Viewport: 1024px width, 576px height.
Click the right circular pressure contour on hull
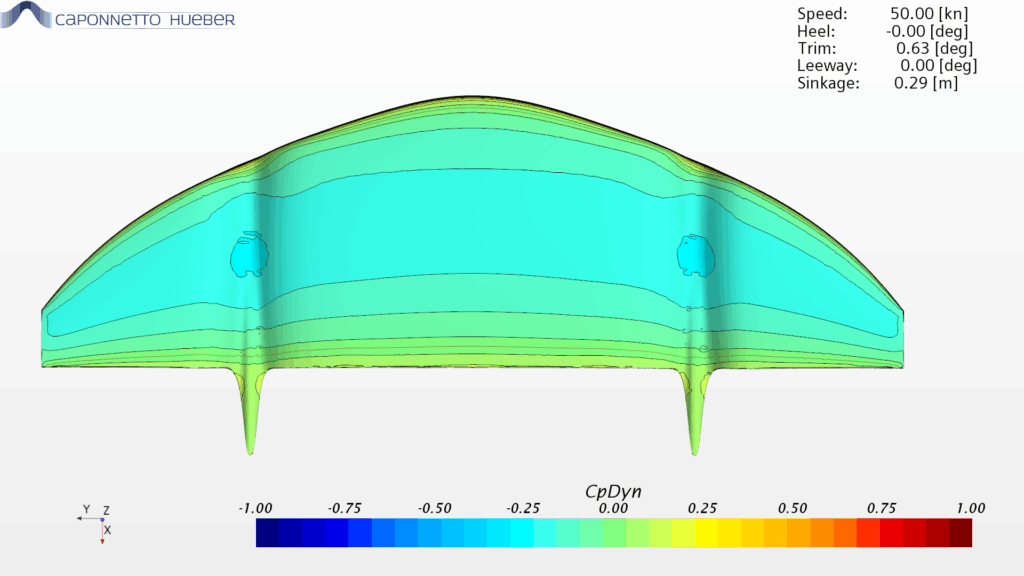point(694,255)
